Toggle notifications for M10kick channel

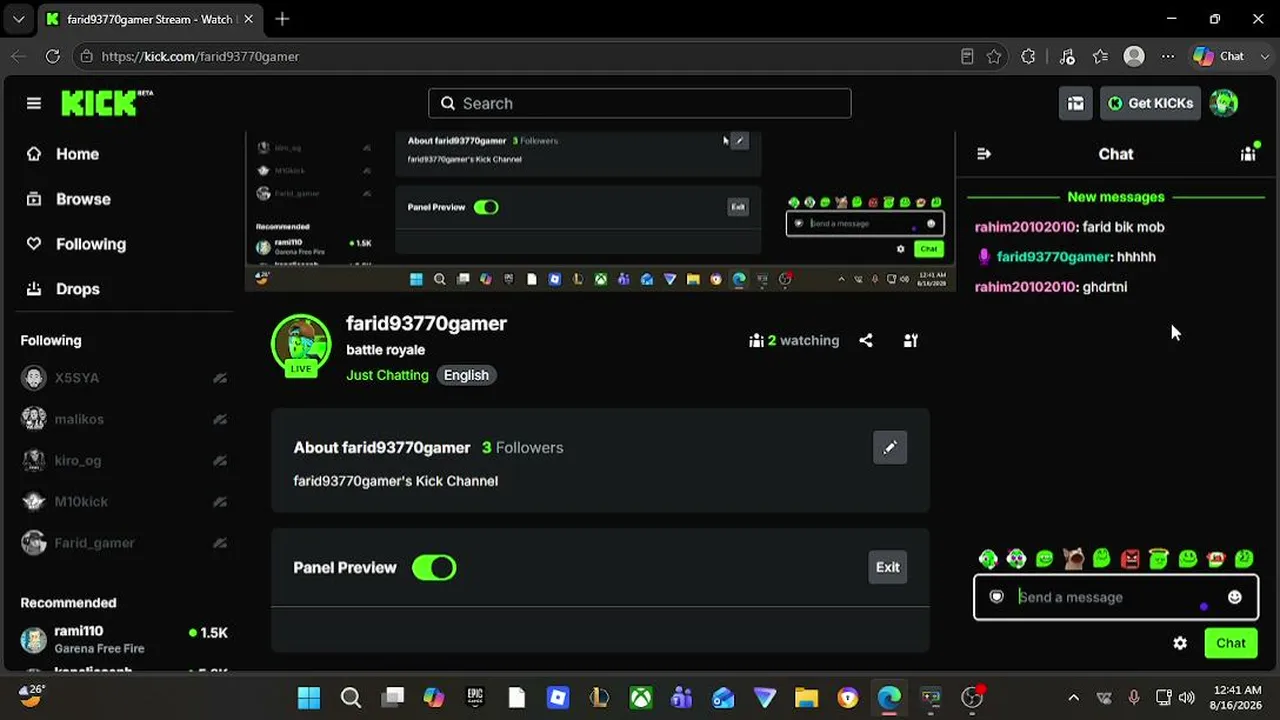(x=220, y=502)
